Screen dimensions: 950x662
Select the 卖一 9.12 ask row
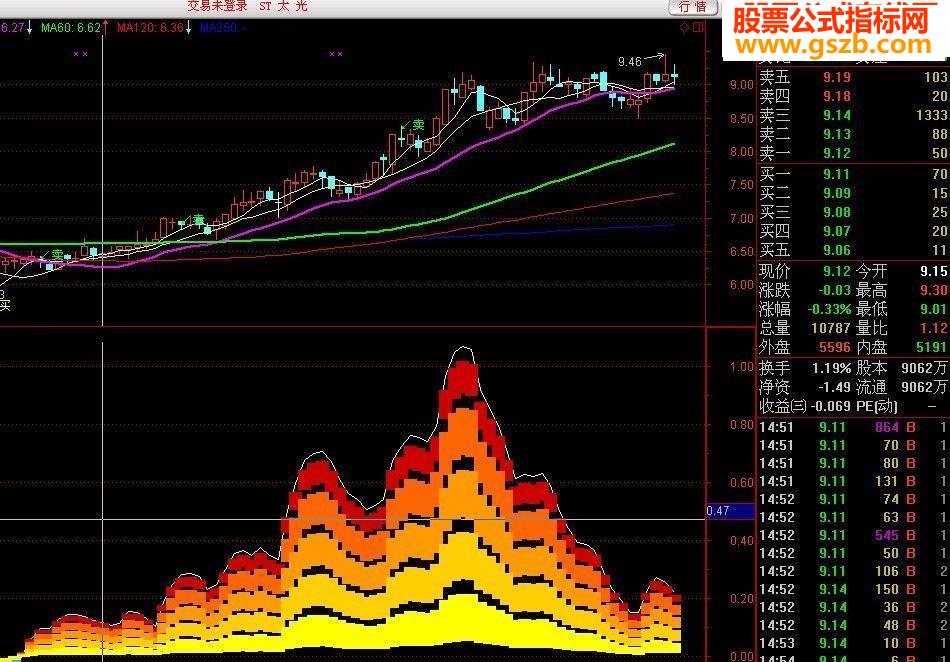click(x=853, y=153)
